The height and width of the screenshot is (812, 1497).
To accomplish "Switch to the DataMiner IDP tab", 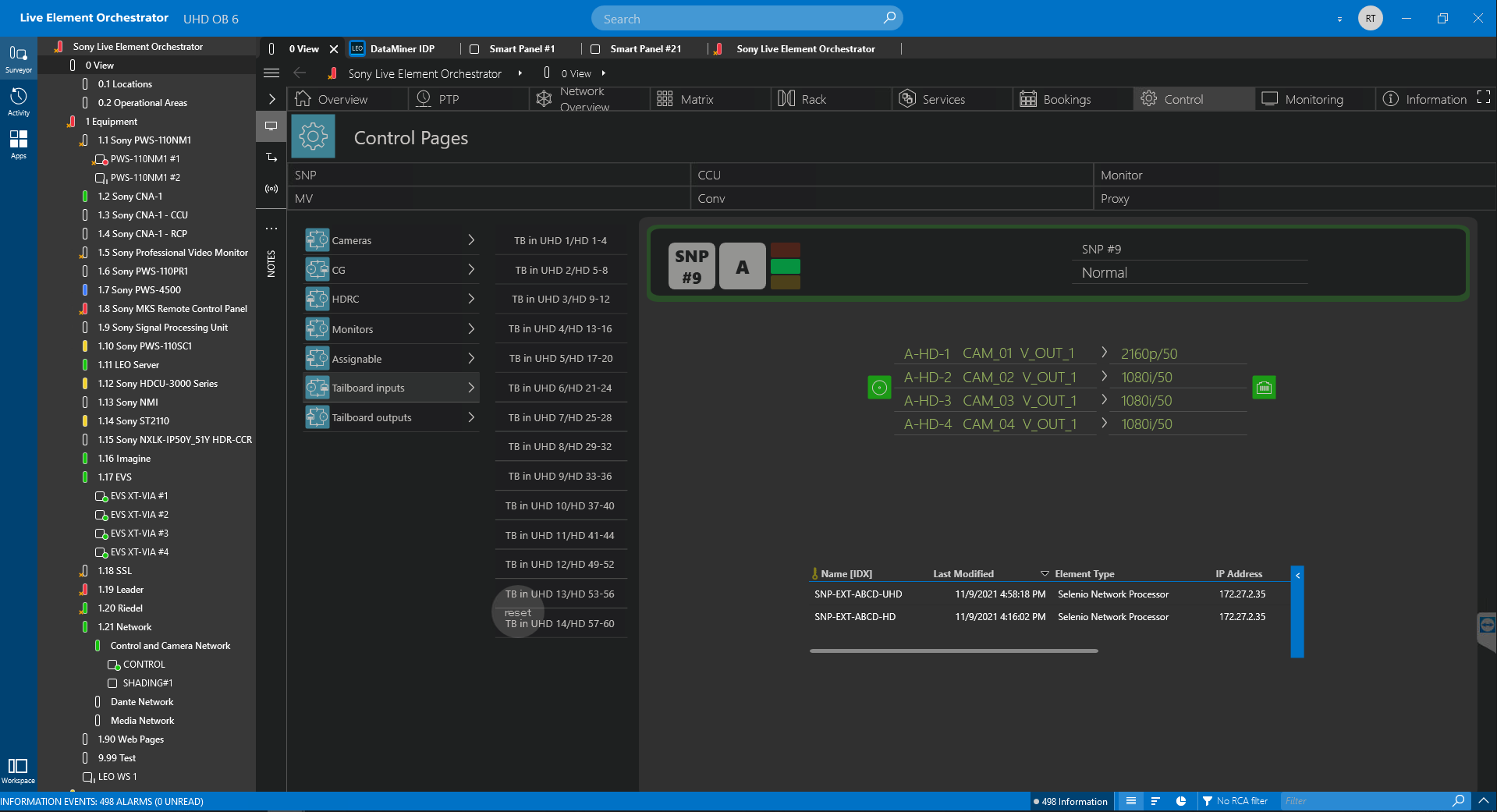I will coord(402,48).
